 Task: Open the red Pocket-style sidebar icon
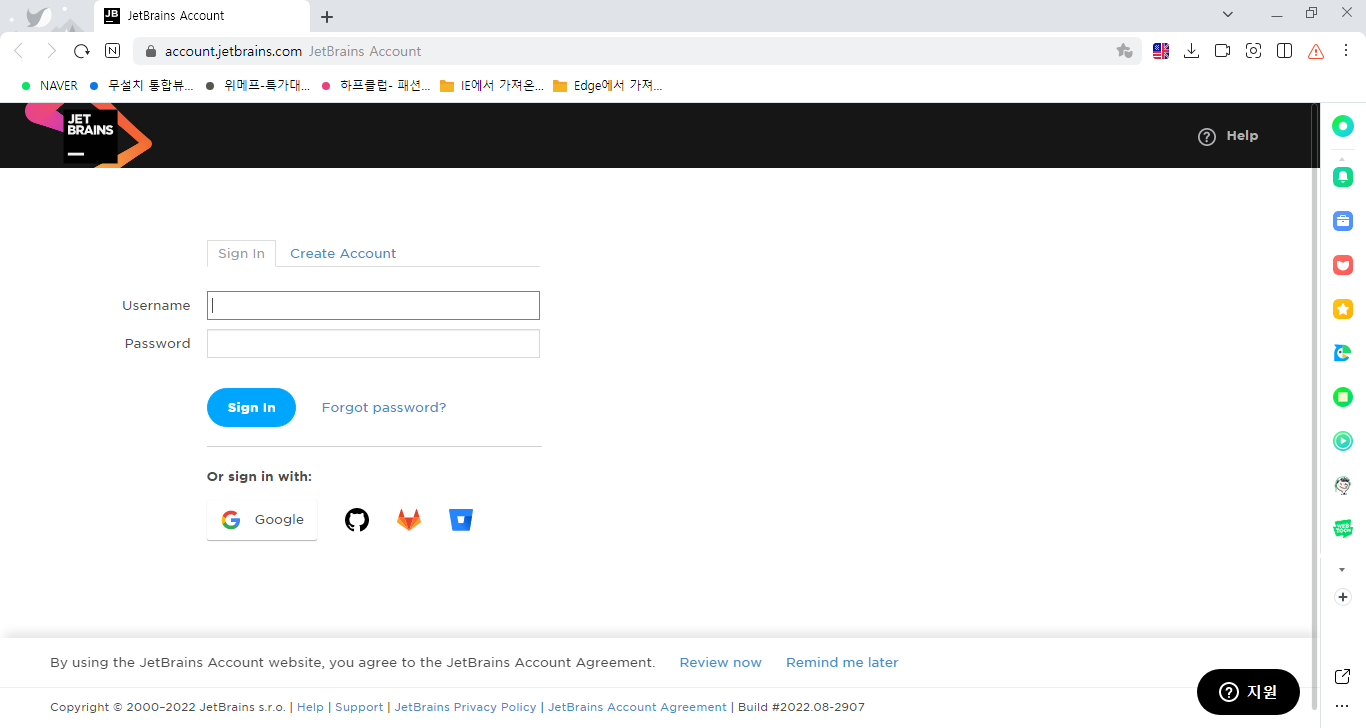[x=1343, y=265]
